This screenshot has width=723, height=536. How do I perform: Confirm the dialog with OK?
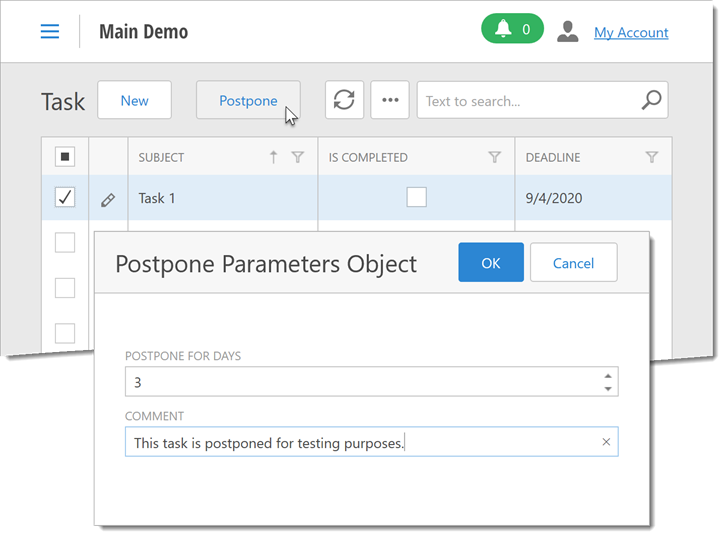point(491,262)
